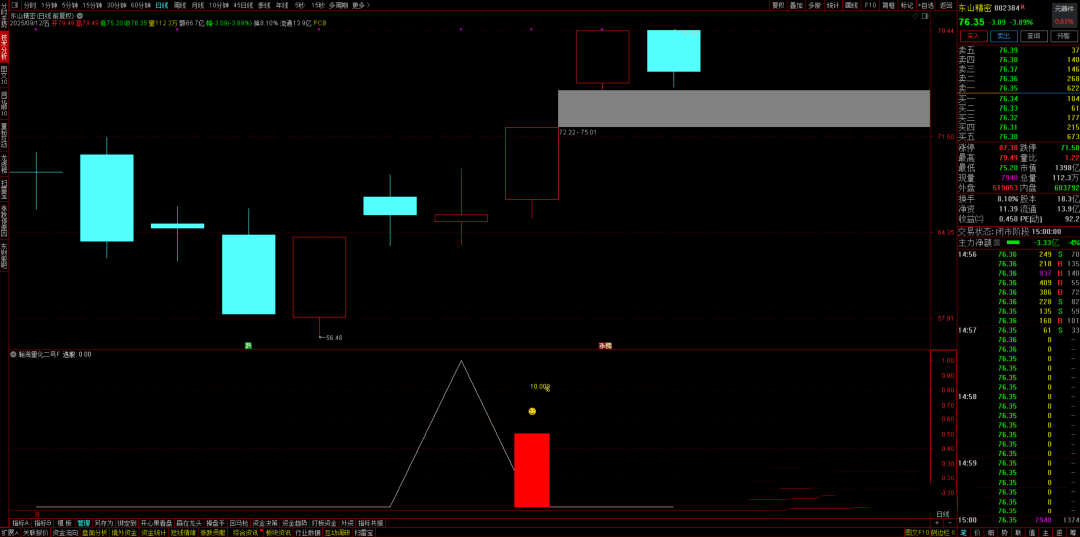
Task: Toggle side panel icon above price axis
Action: [925, 16]
